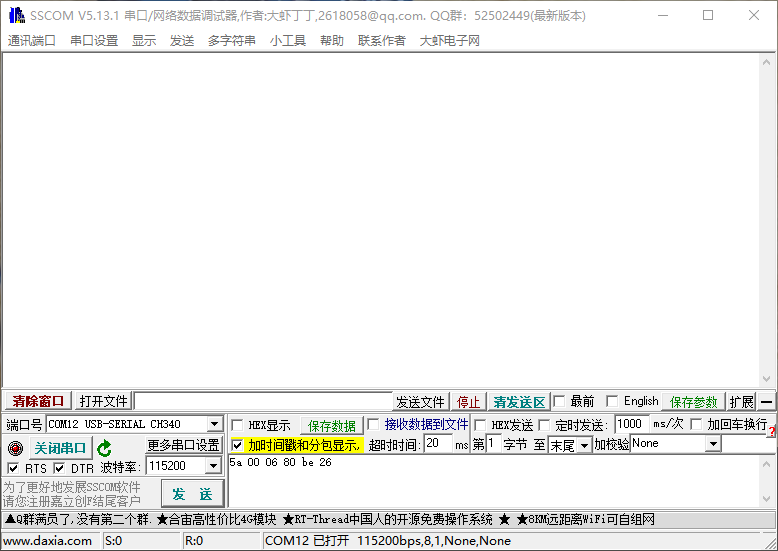Expand the 115200 baud rate dropdown

coord(213,466)
